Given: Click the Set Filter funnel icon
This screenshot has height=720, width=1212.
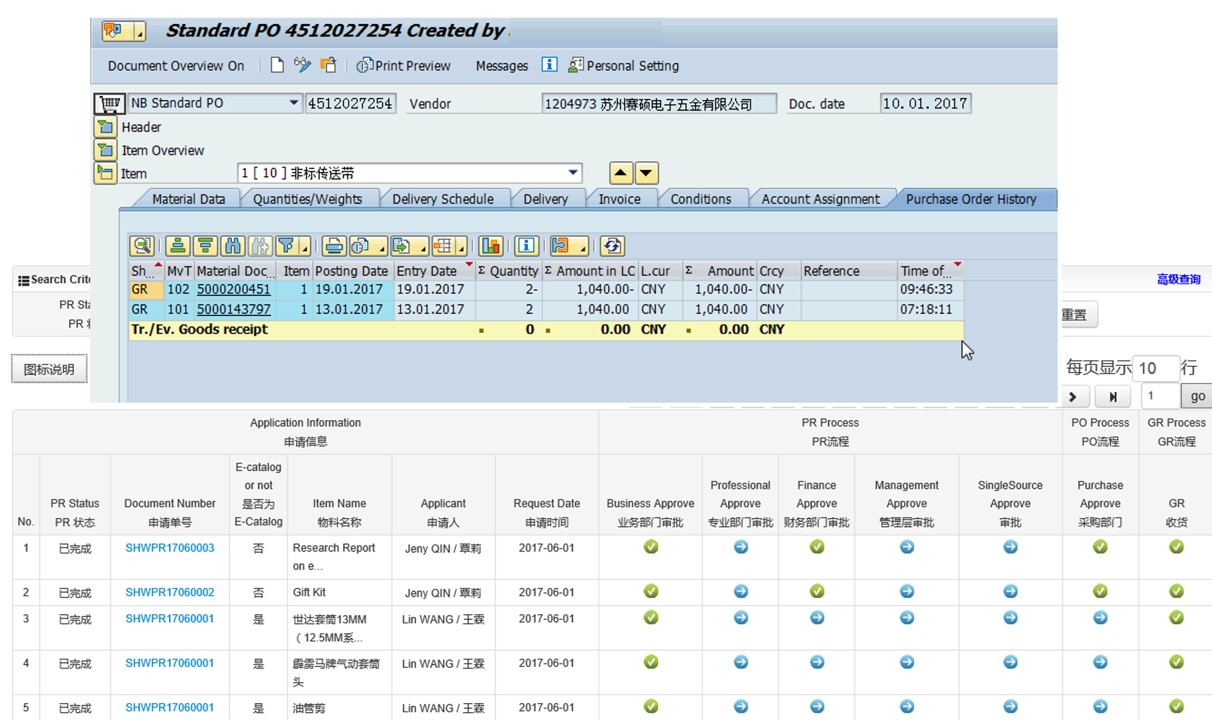Looking at the screenshot, I should (x=287, y=245).
